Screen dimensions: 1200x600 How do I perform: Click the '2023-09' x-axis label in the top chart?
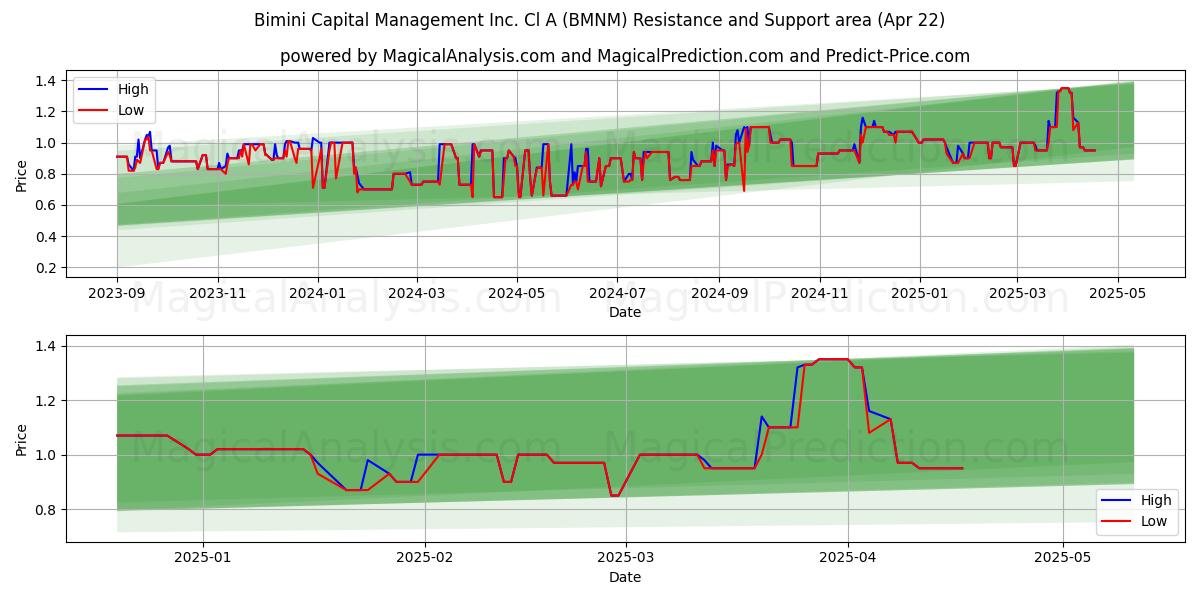point(117,294)
